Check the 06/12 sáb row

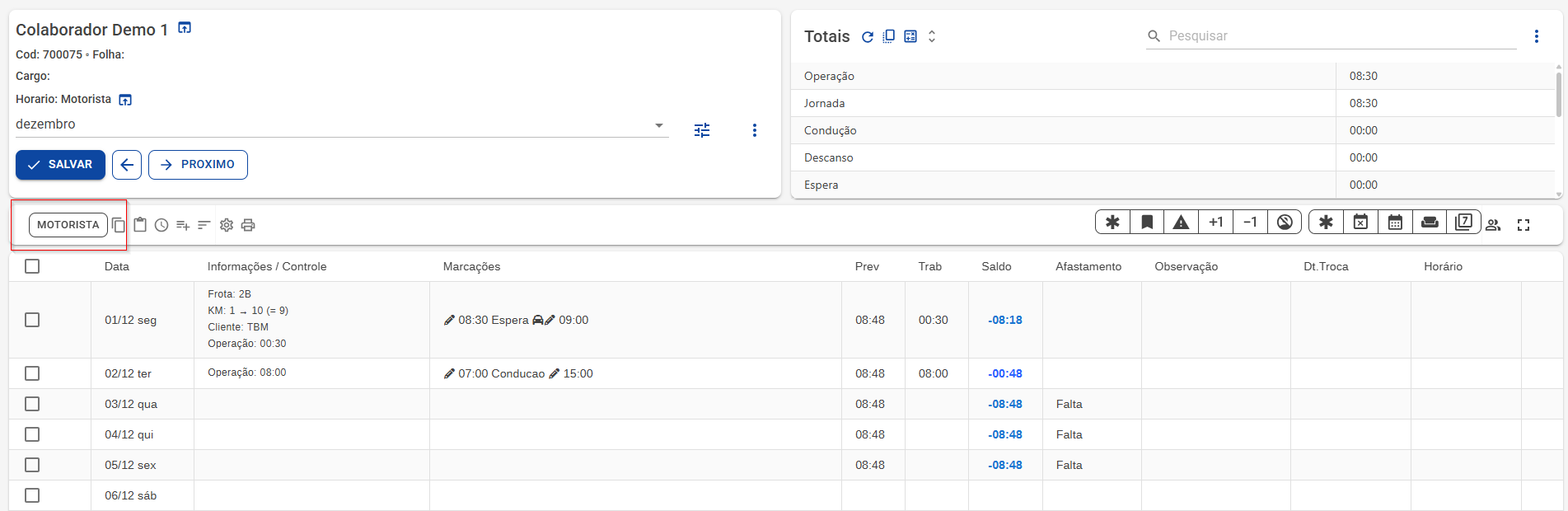coord(32,495)
